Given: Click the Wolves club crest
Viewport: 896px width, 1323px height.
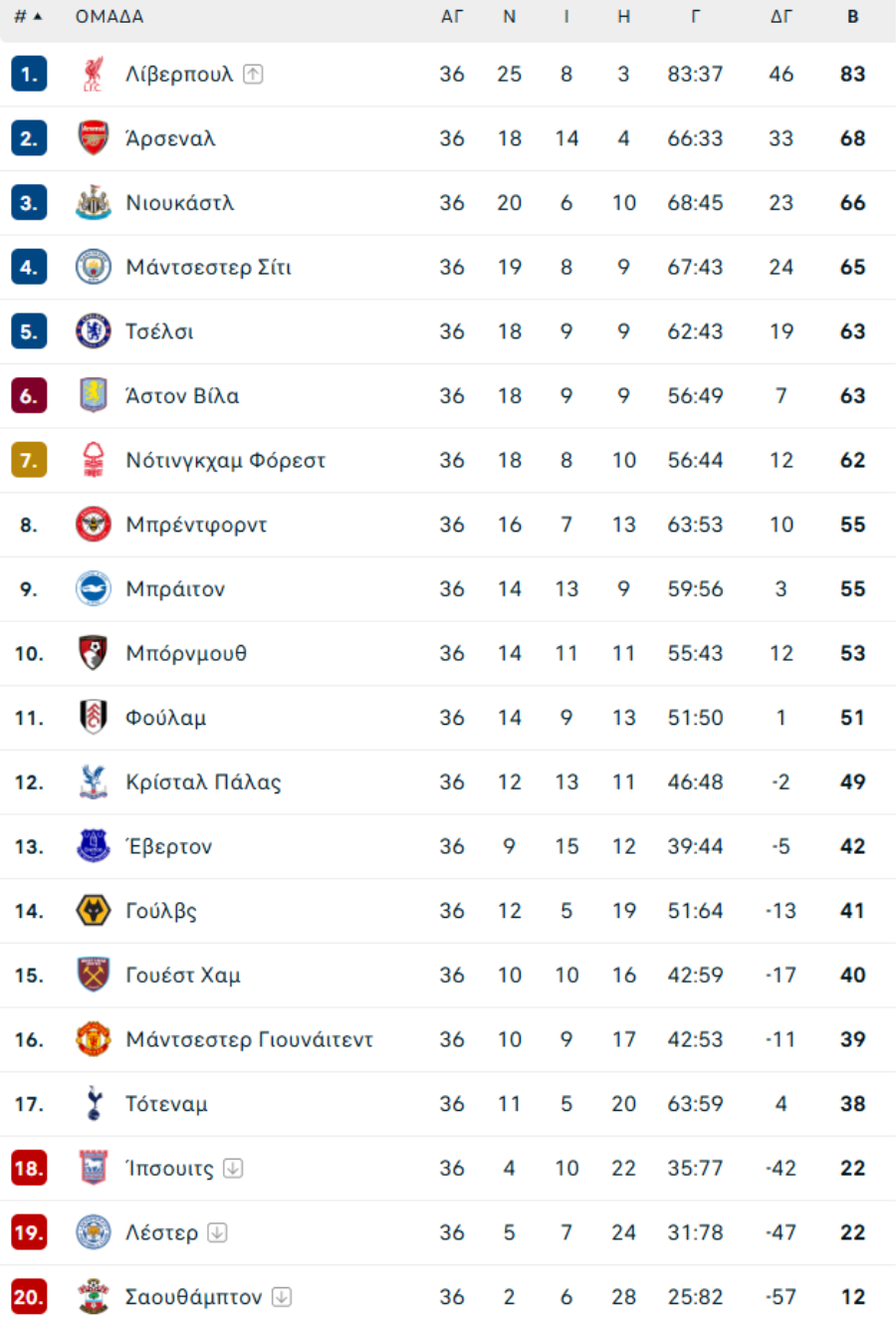Looking at the screenshot, I should click(x=94, y=911).
